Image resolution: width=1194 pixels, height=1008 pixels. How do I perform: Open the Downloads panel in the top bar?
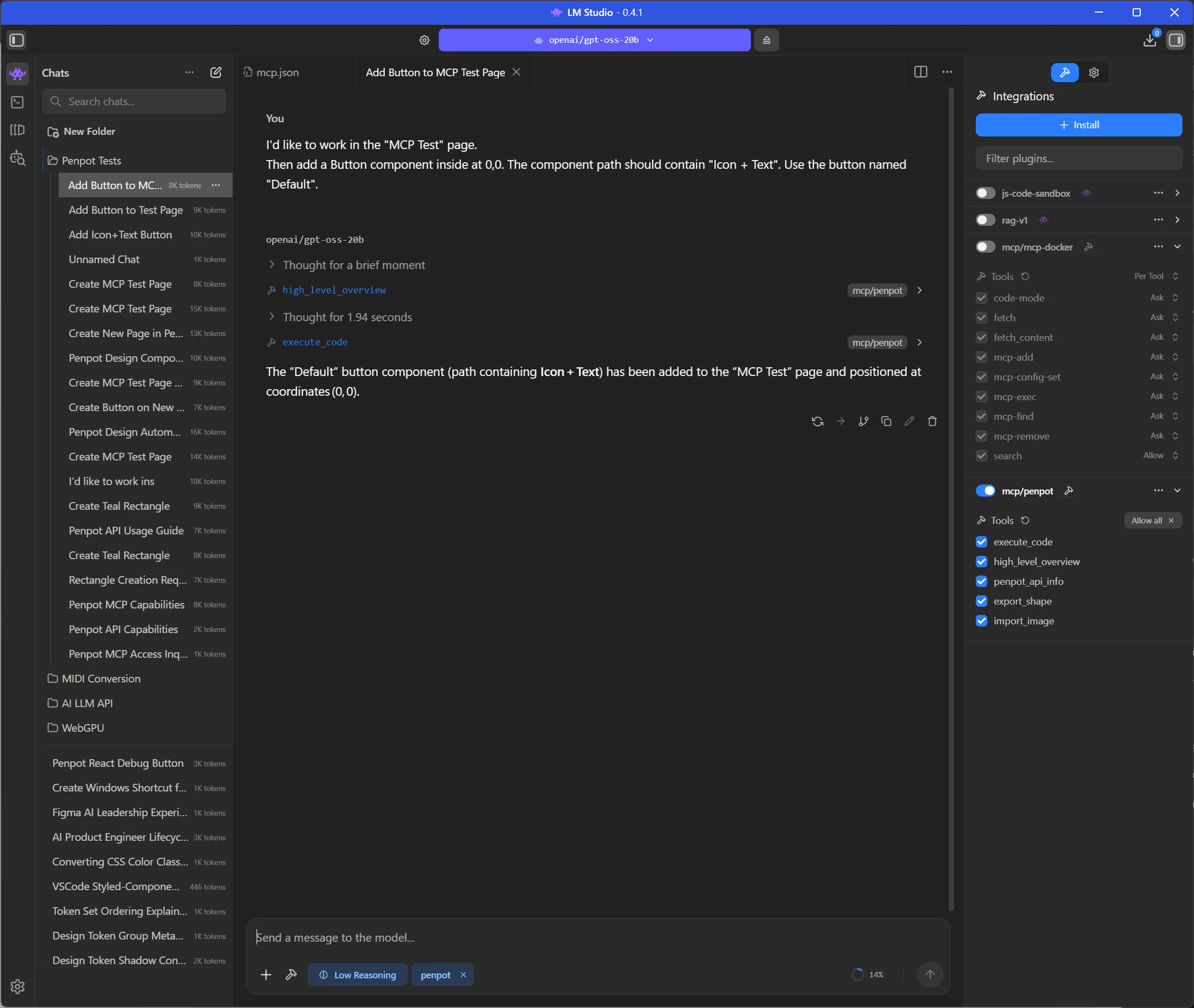click(1150, 40)
